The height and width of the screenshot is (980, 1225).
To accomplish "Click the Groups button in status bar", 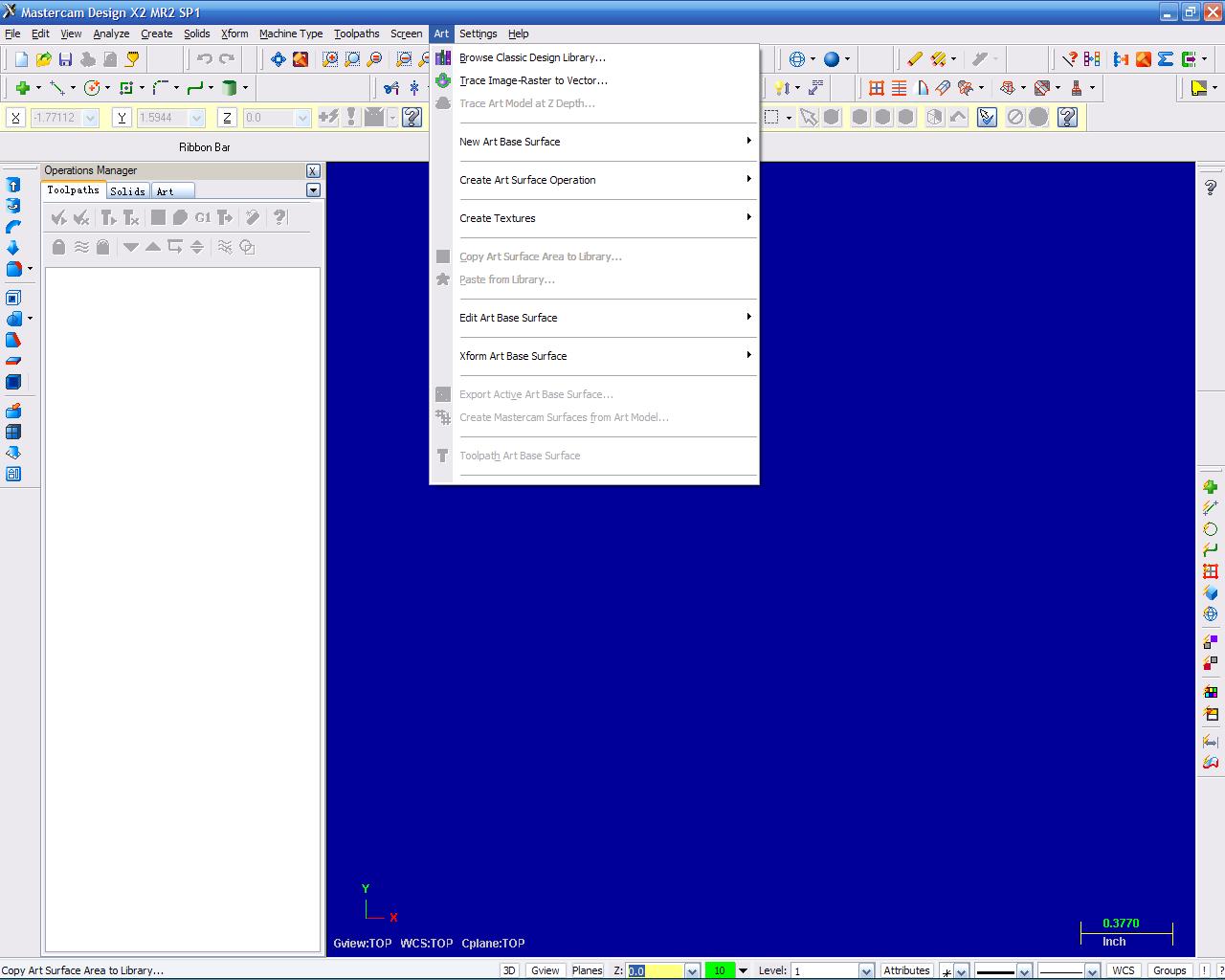I will click(x=1169, y=970).
